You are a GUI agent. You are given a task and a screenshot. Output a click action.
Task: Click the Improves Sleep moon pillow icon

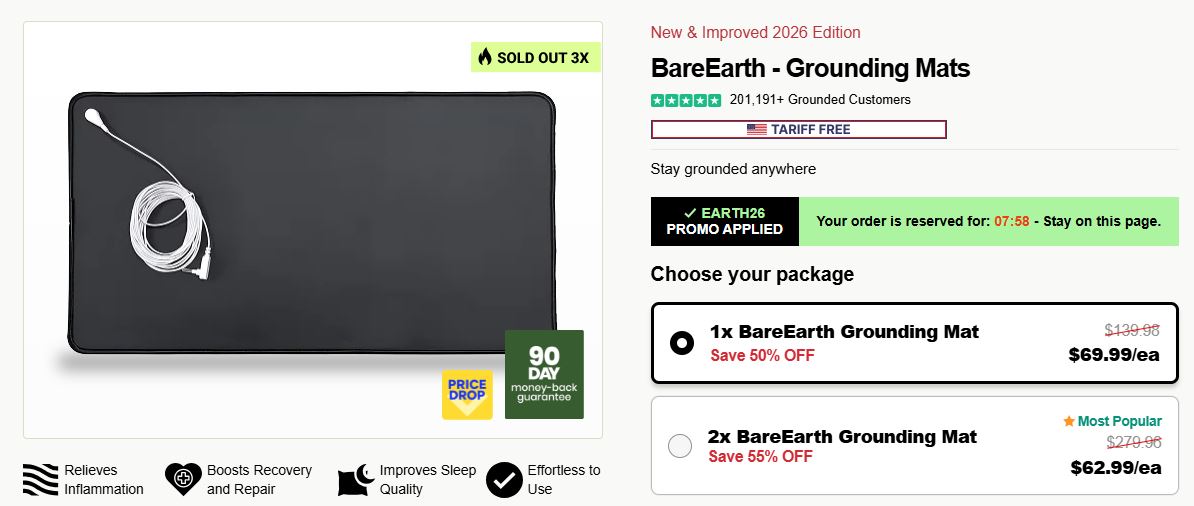coord(356,480)
